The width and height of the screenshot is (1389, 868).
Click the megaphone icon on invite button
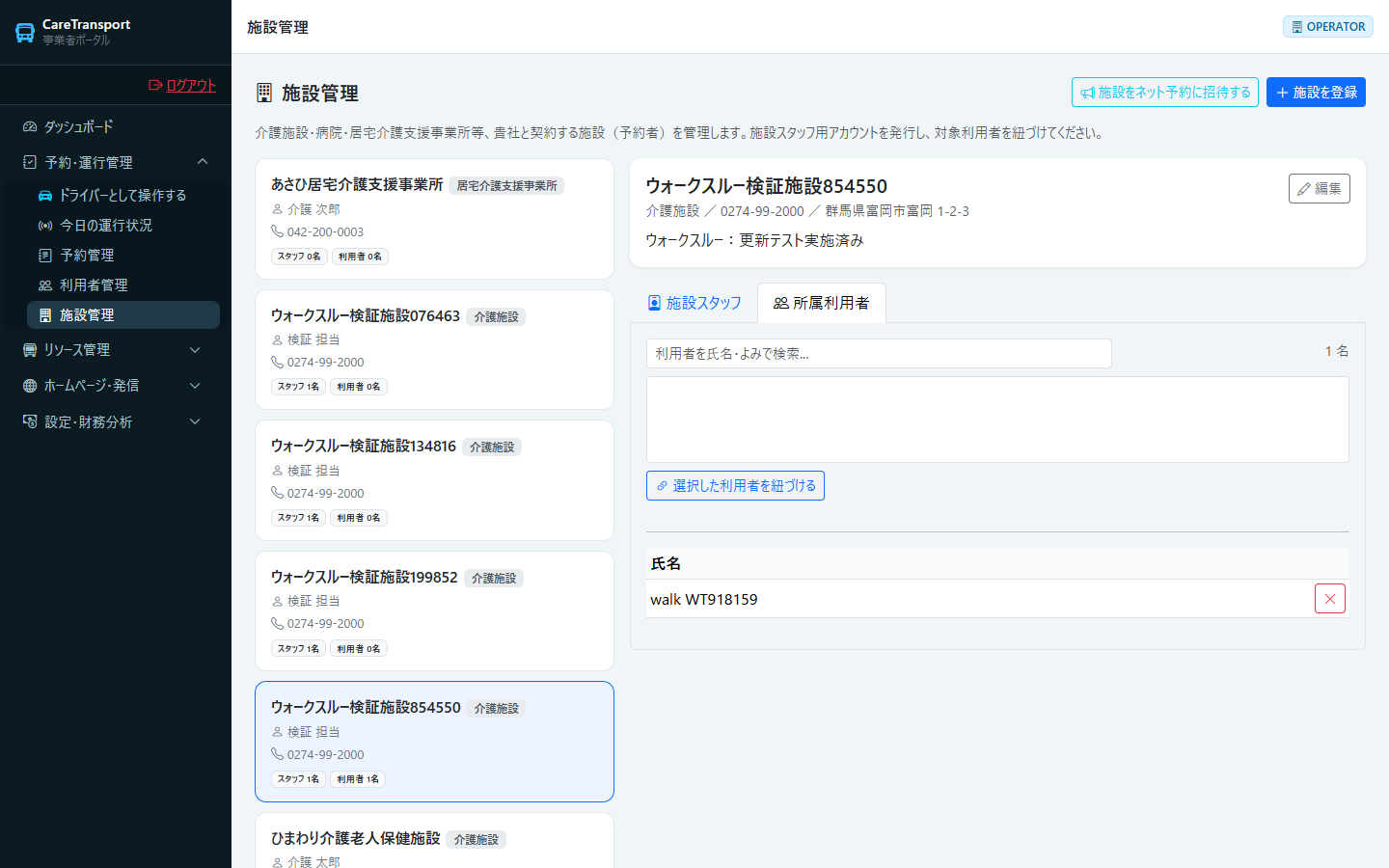coord(1087,93)
